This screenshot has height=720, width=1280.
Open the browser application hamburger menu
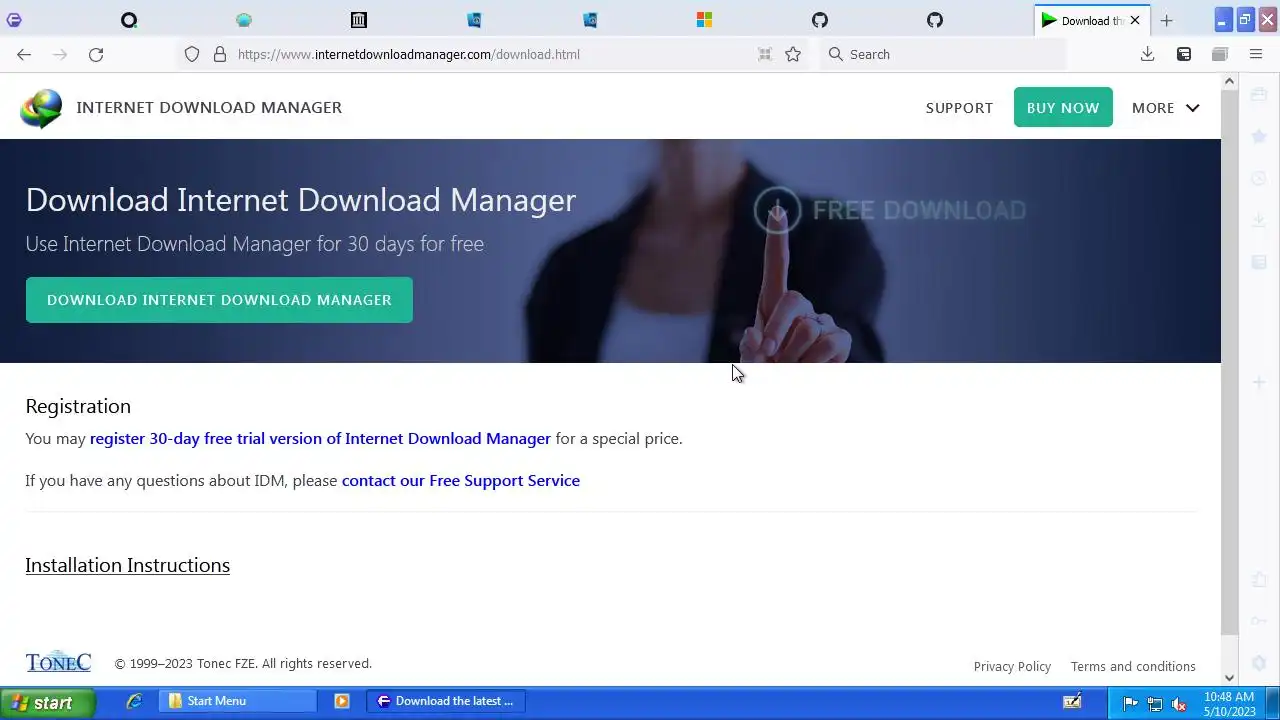click(x=1256, y=54)
